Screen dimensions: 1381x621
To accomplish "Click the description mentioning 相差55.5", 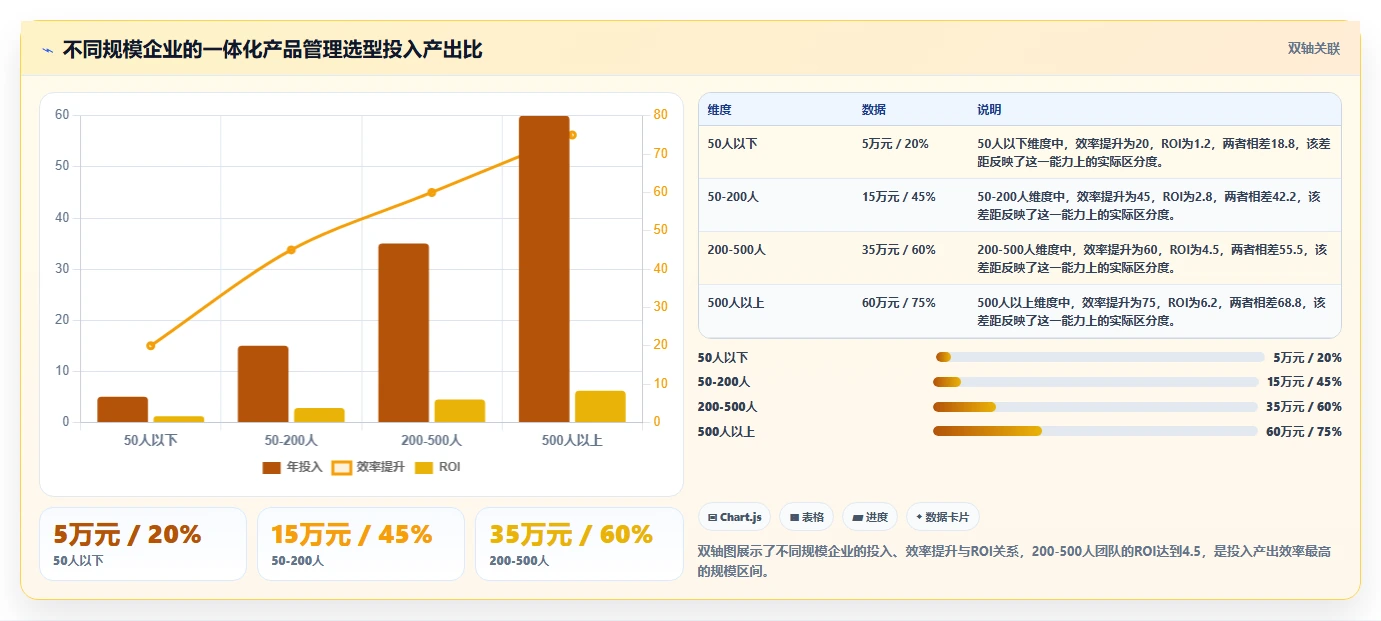I will pos(1152,258).
